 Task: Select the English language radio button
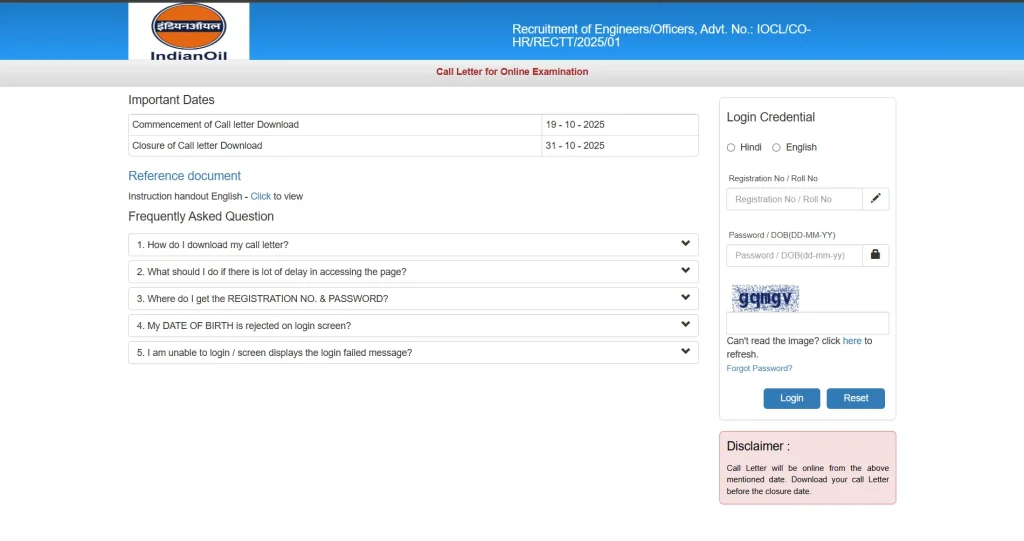(777, 148)
